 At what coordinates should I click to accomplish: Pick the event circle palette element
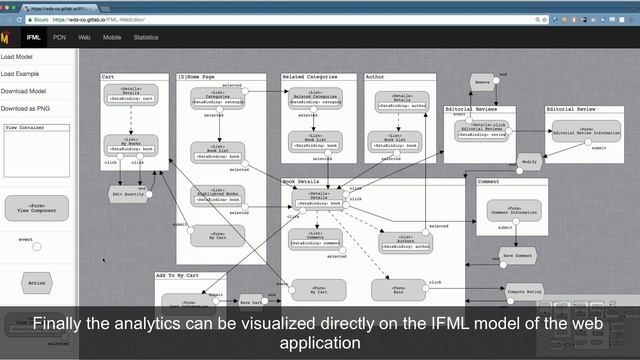click(37, 247)
